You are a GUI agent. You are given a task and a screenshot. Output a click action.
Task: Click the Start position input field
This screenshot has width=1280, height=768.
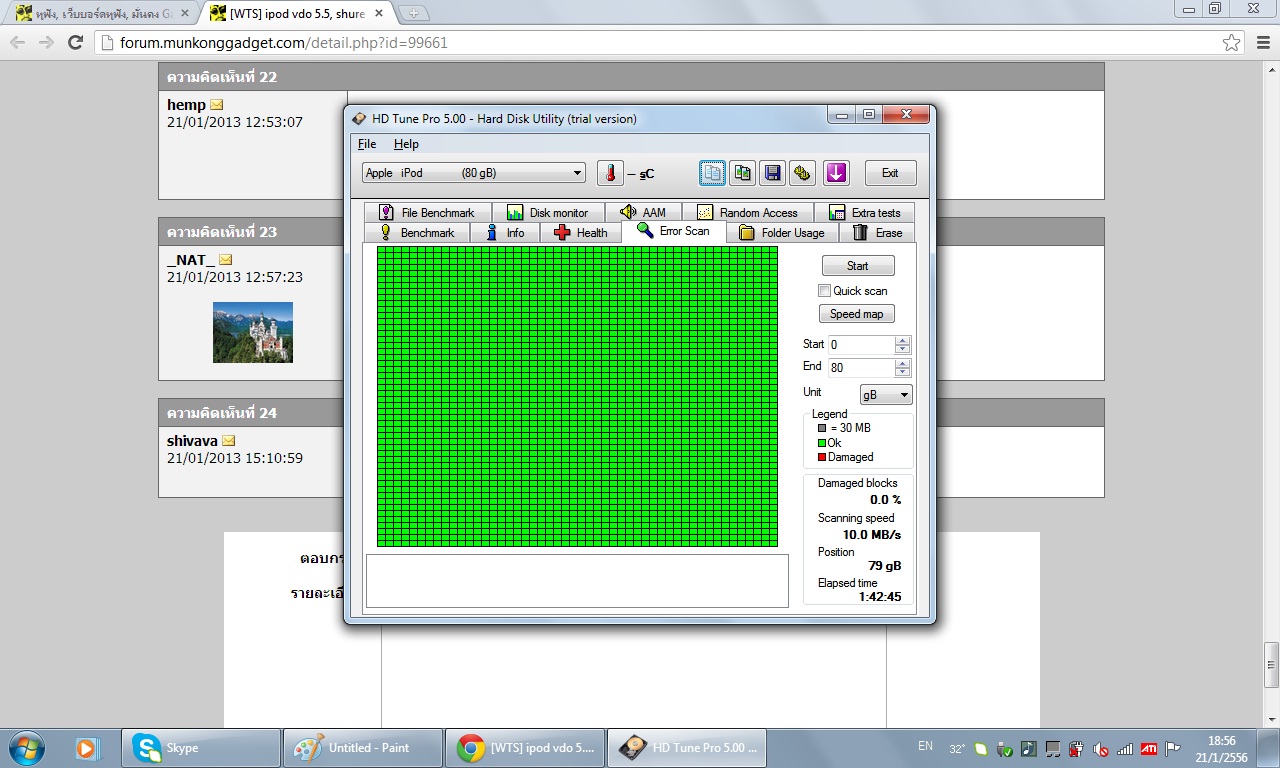(x=860, y=345)
